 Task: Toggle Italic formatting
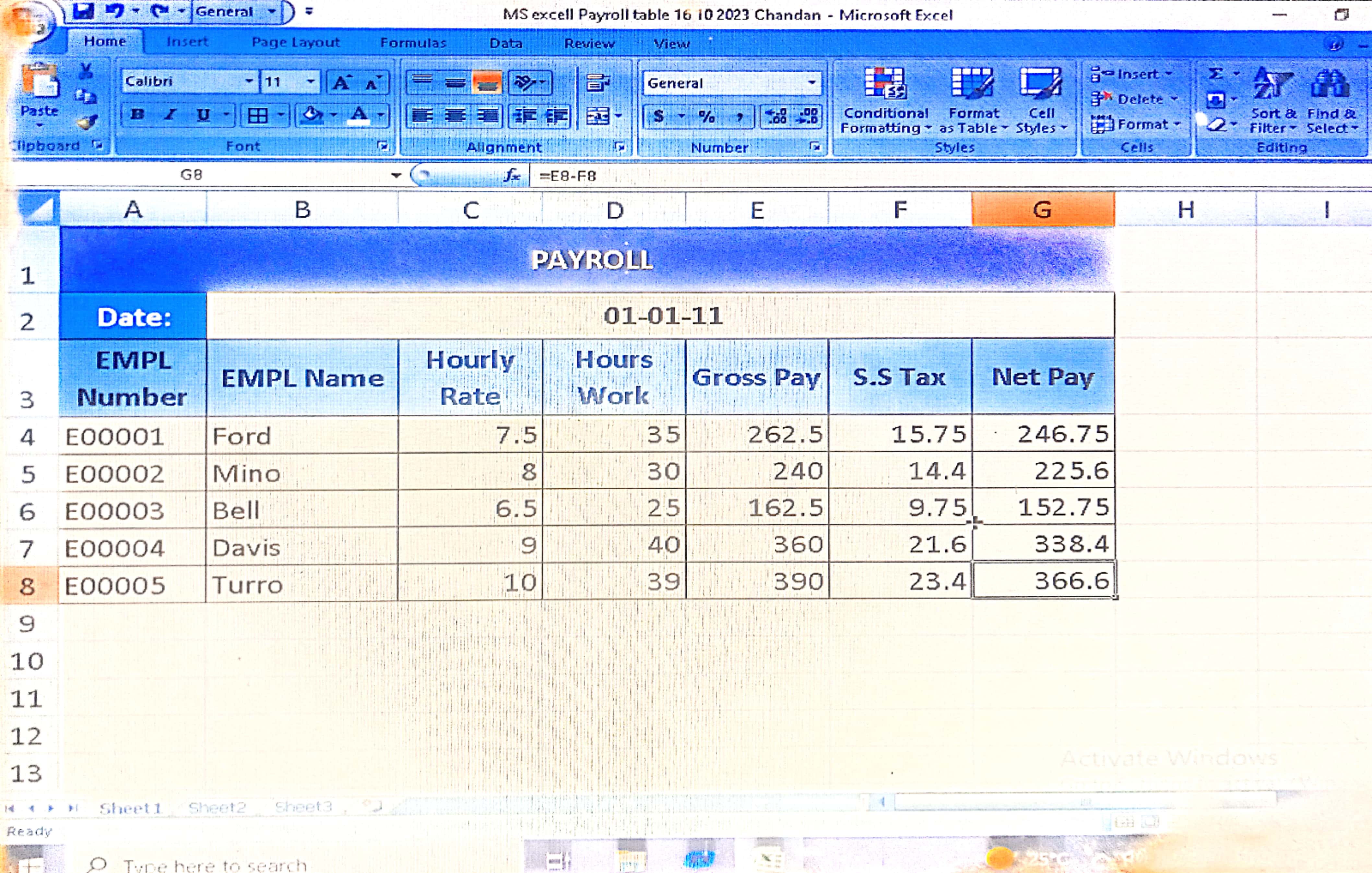[x=170, y=114]
